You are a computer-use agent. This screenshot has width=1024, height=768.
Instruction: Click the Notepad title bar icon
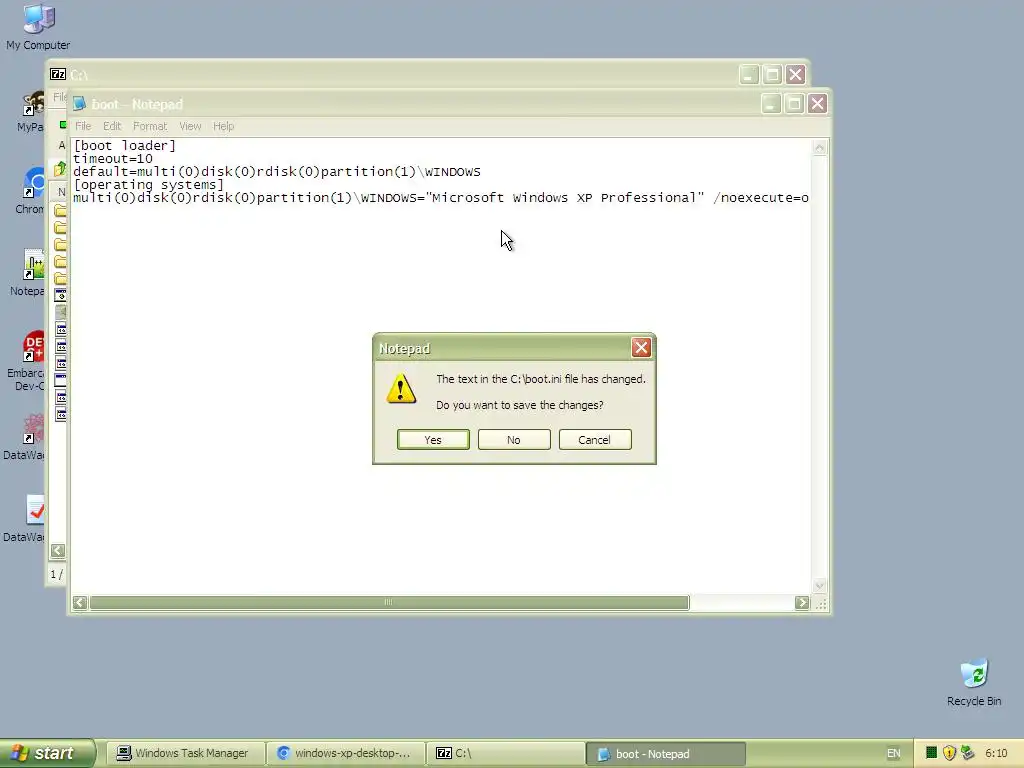pos(80,104)
